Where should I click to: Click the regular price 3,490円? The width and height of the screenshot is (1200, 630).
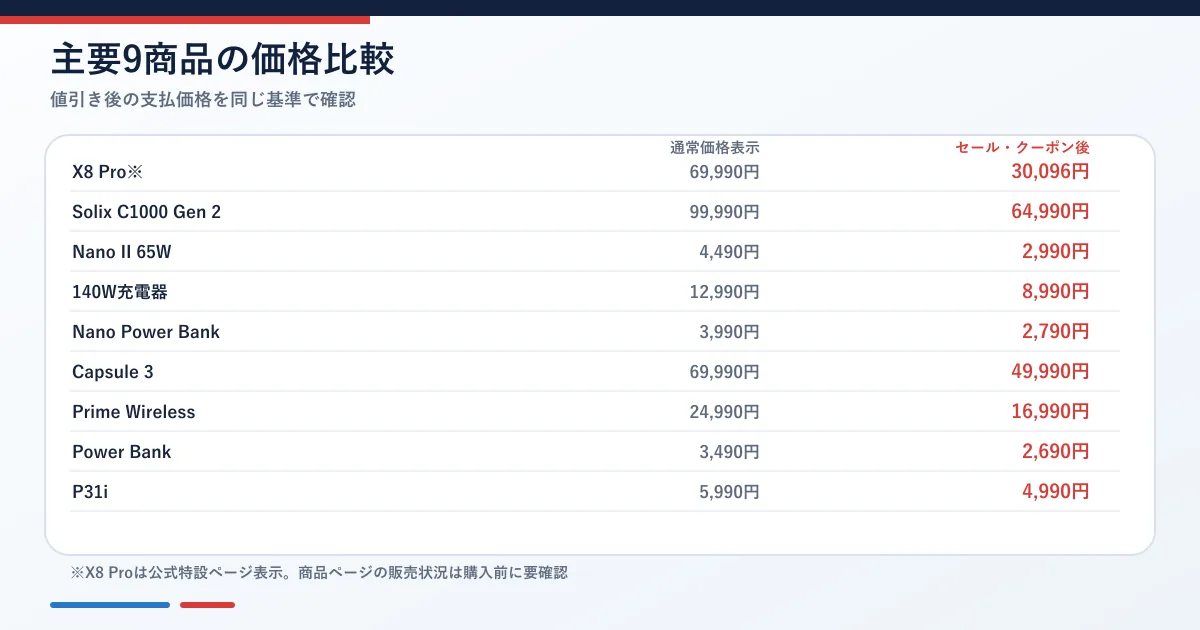point(729,452)
